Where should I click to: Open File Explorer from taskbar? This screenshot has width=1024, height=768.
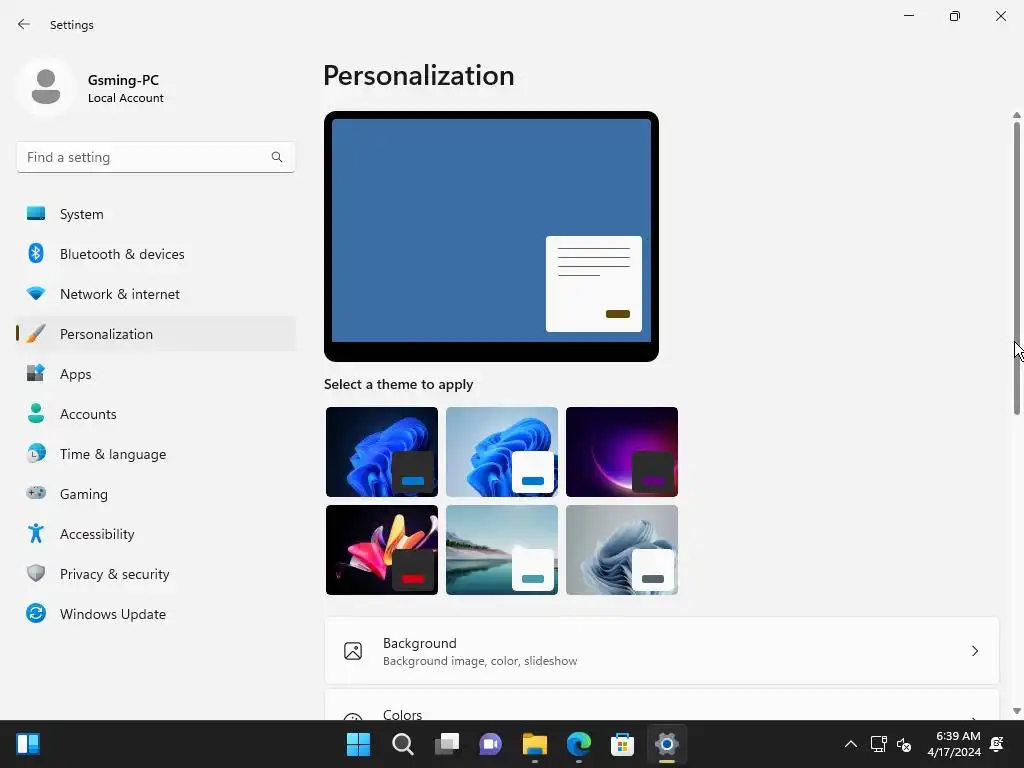[534, 744]
